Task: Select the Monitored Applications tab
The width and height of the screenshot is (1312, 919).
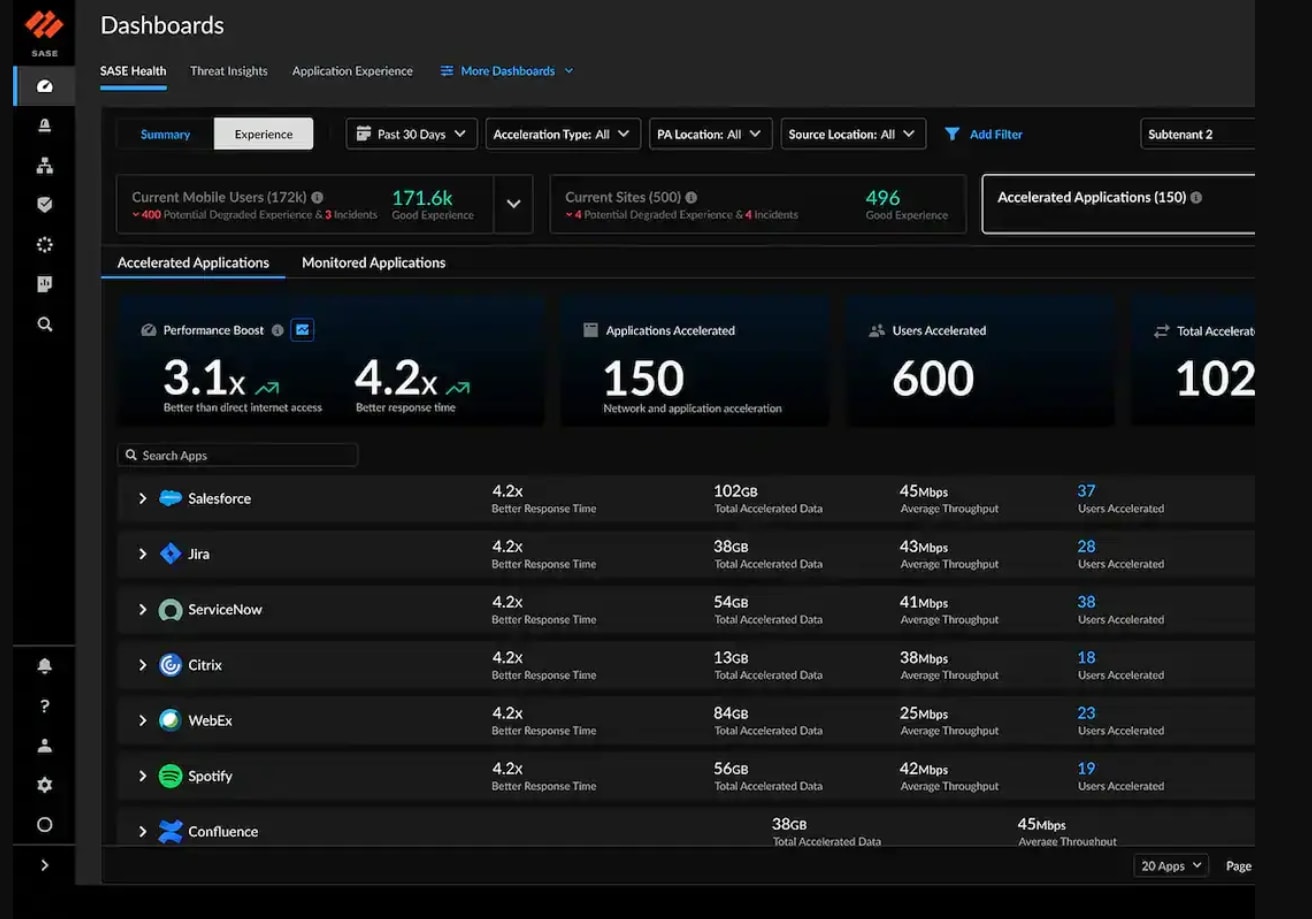Action: click(373, 263)
